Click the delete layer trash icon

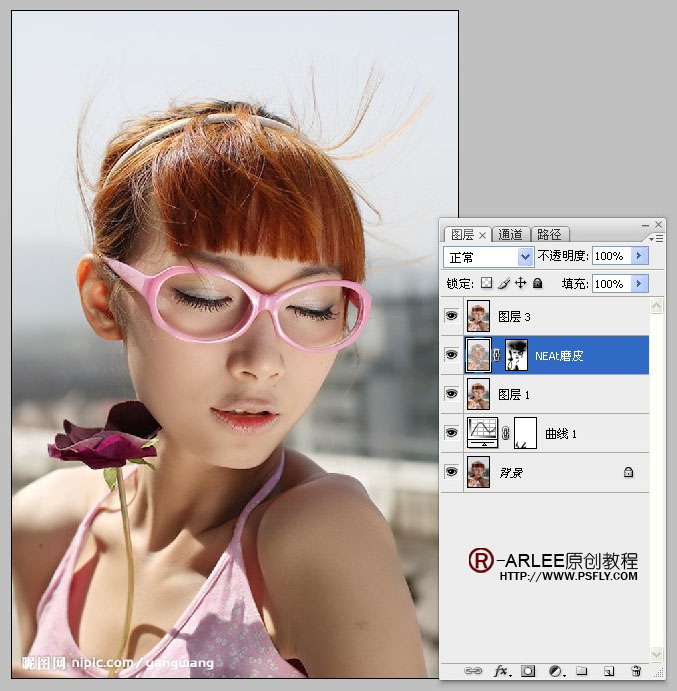pyautogui.click(x=636, y=671)
